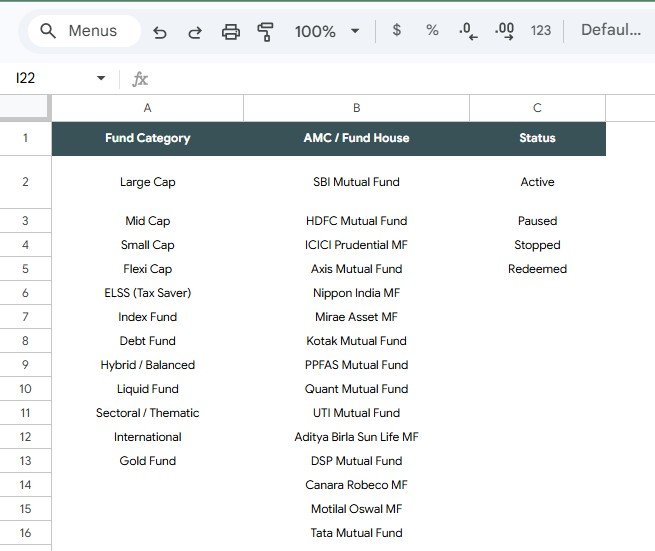Select row 1 header
The width and height of the screenshot is (655, 551).
point(25,138)
